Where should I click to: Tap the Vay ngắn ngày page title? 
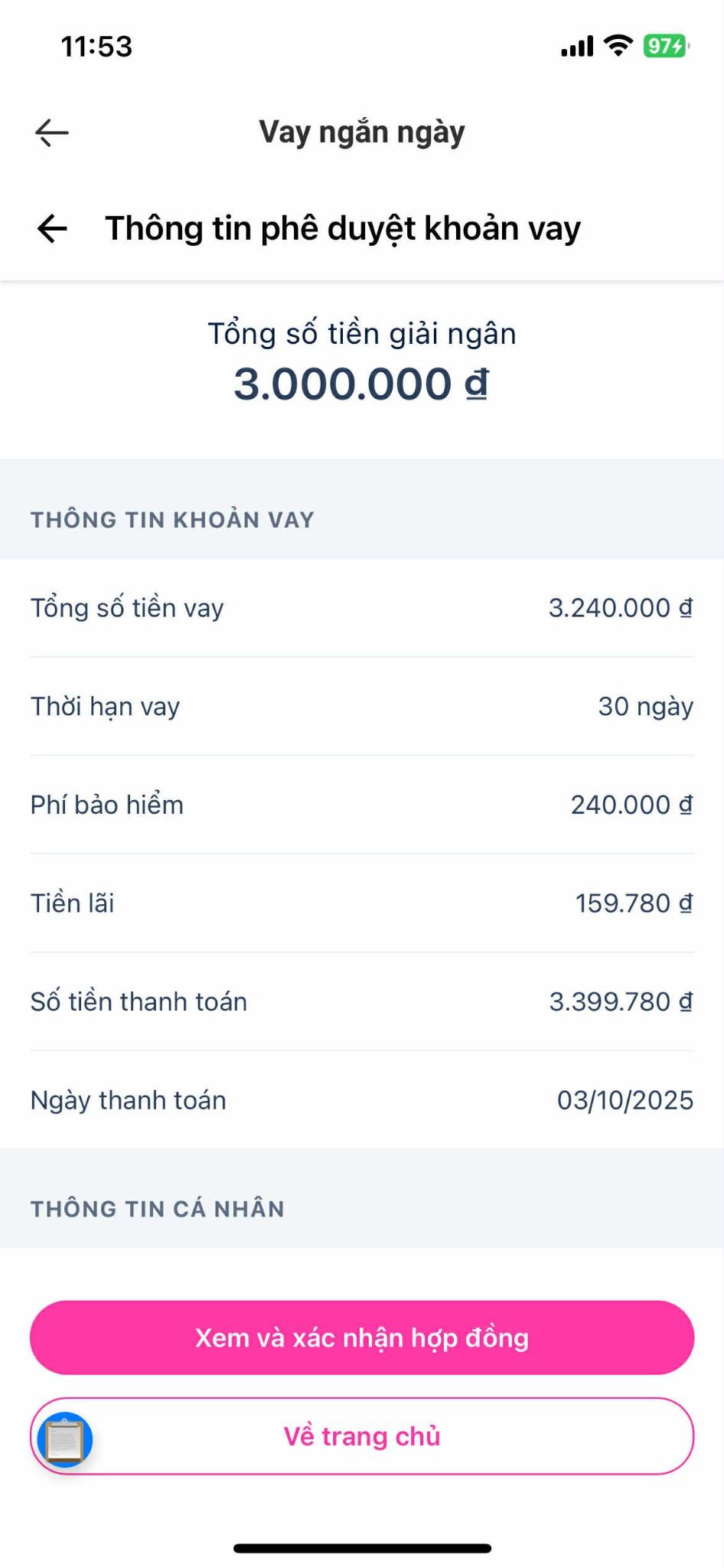[362, 132]
